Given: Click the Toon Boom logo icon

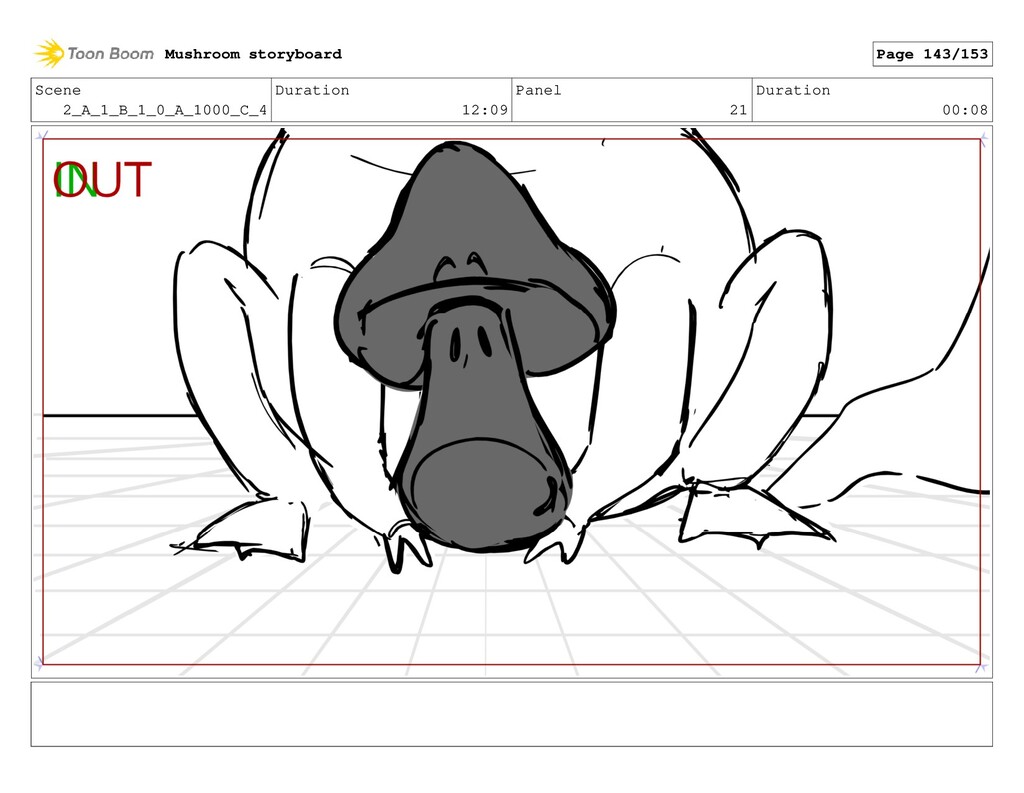Looking at the screenshot, I should [49, 54].
